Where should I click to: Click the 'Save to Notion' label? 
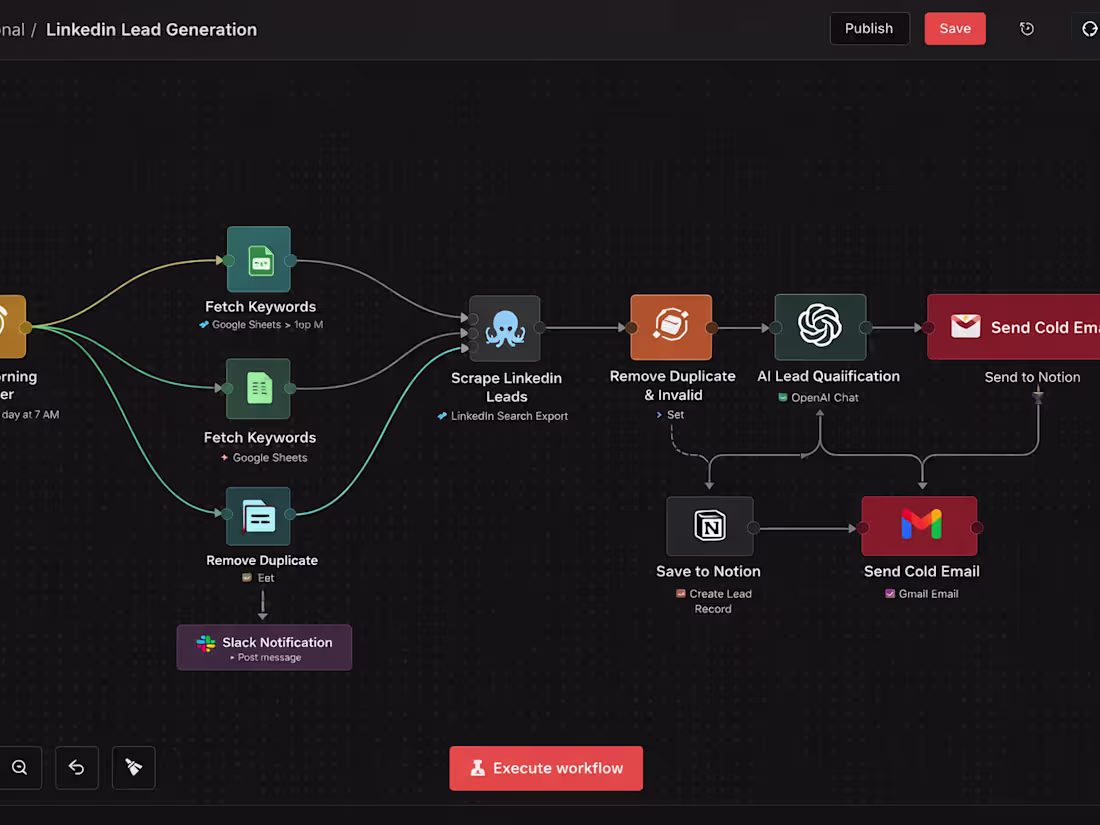pyautogui.click(x=709, y=572)
